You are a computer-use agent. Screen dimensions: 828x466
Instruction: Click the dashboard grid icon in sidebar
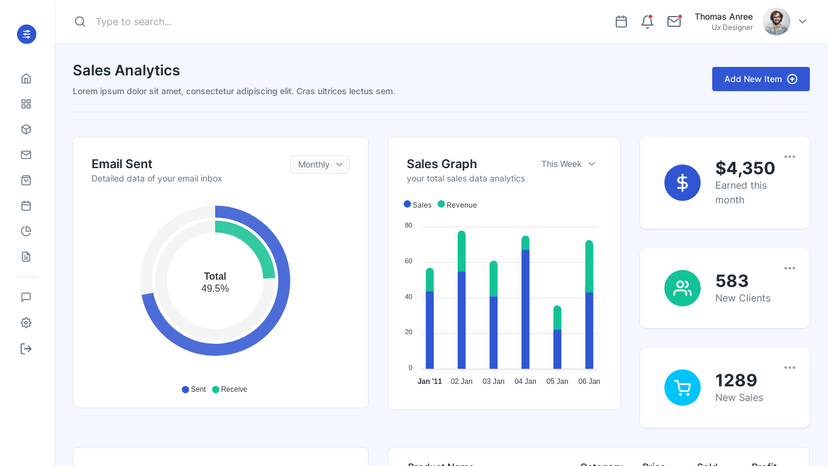click(x=26, y=104)
